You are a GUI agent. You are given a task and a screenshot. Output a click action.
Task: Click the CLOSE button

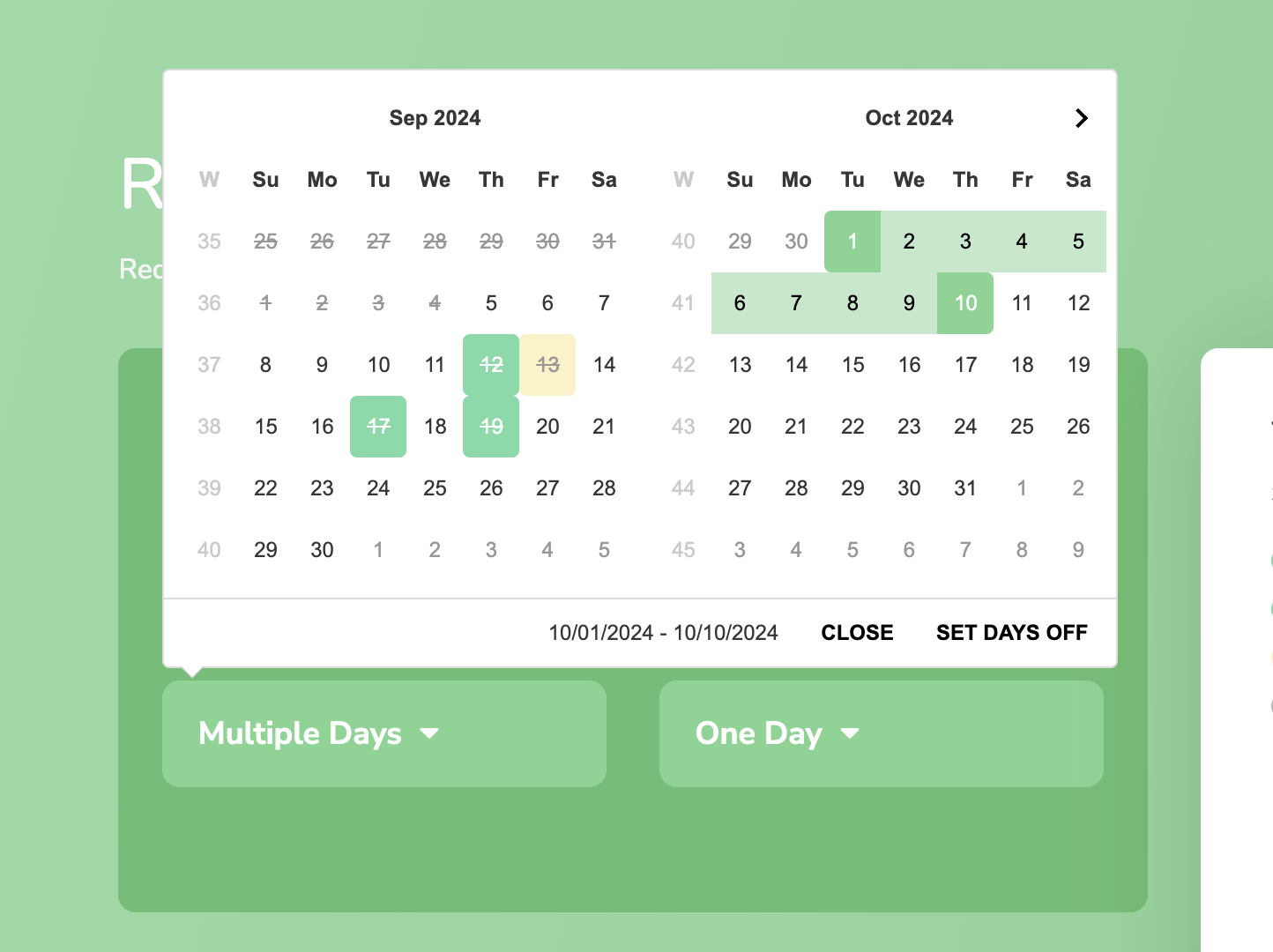857,633
